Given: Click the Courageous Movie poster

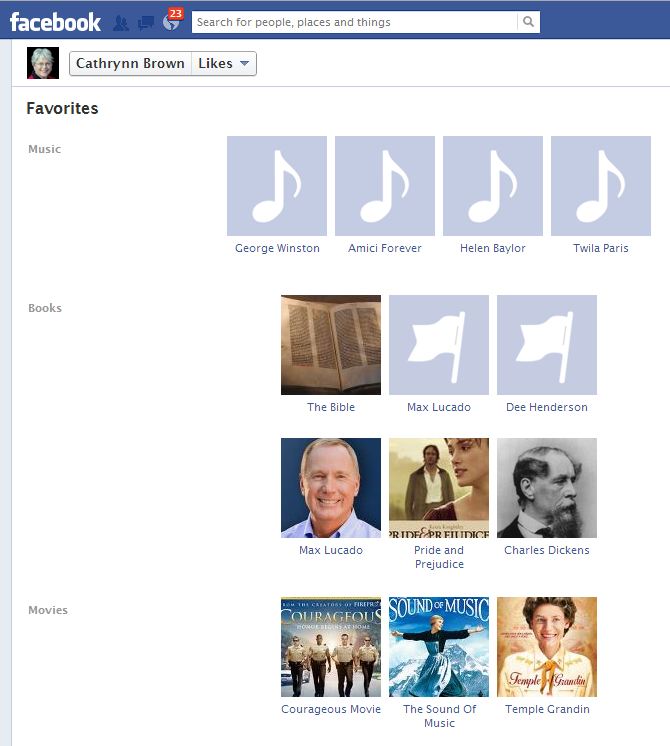Looking at the screenshot, I should tap(331, 647).
